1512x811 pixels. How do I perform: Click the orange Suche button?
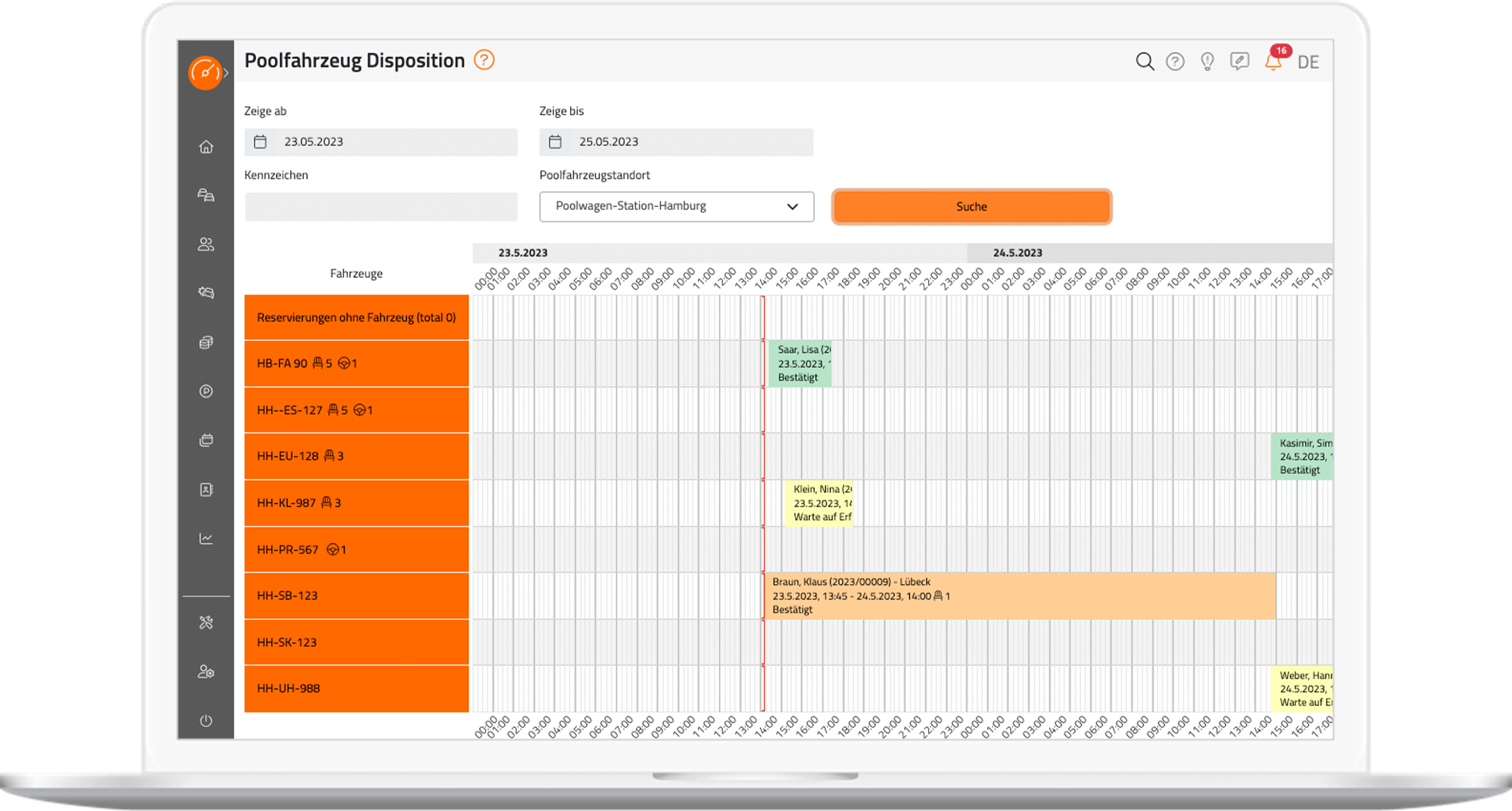(x=971, y=206)
